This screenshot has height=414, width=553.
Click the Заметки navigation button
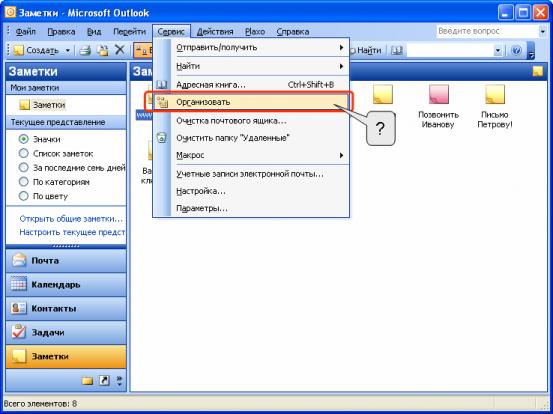pyautogui.click(x=66, y=356)
